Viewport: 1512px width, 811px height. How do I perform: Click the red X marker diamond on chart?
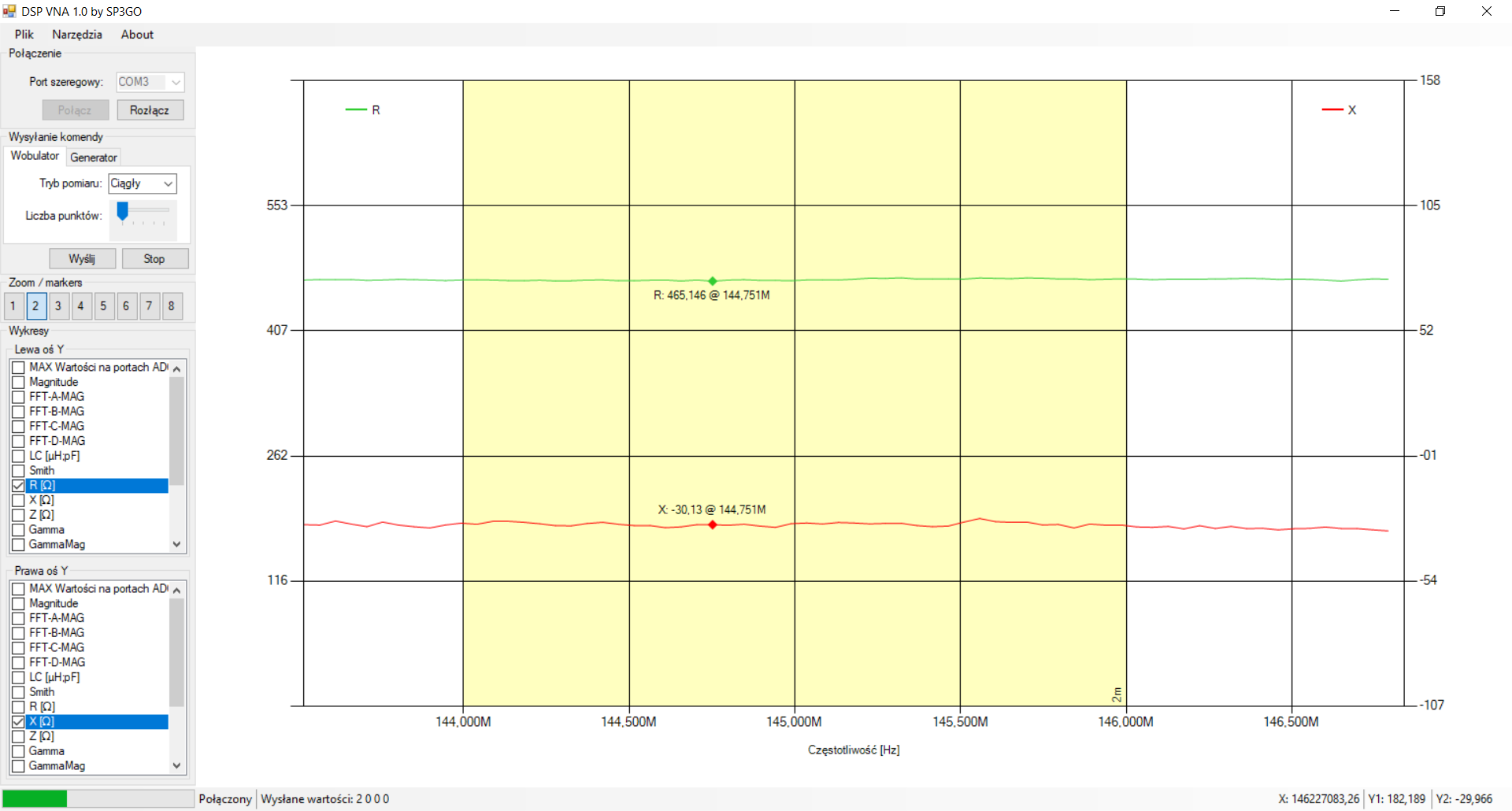(x=713, y=525)
